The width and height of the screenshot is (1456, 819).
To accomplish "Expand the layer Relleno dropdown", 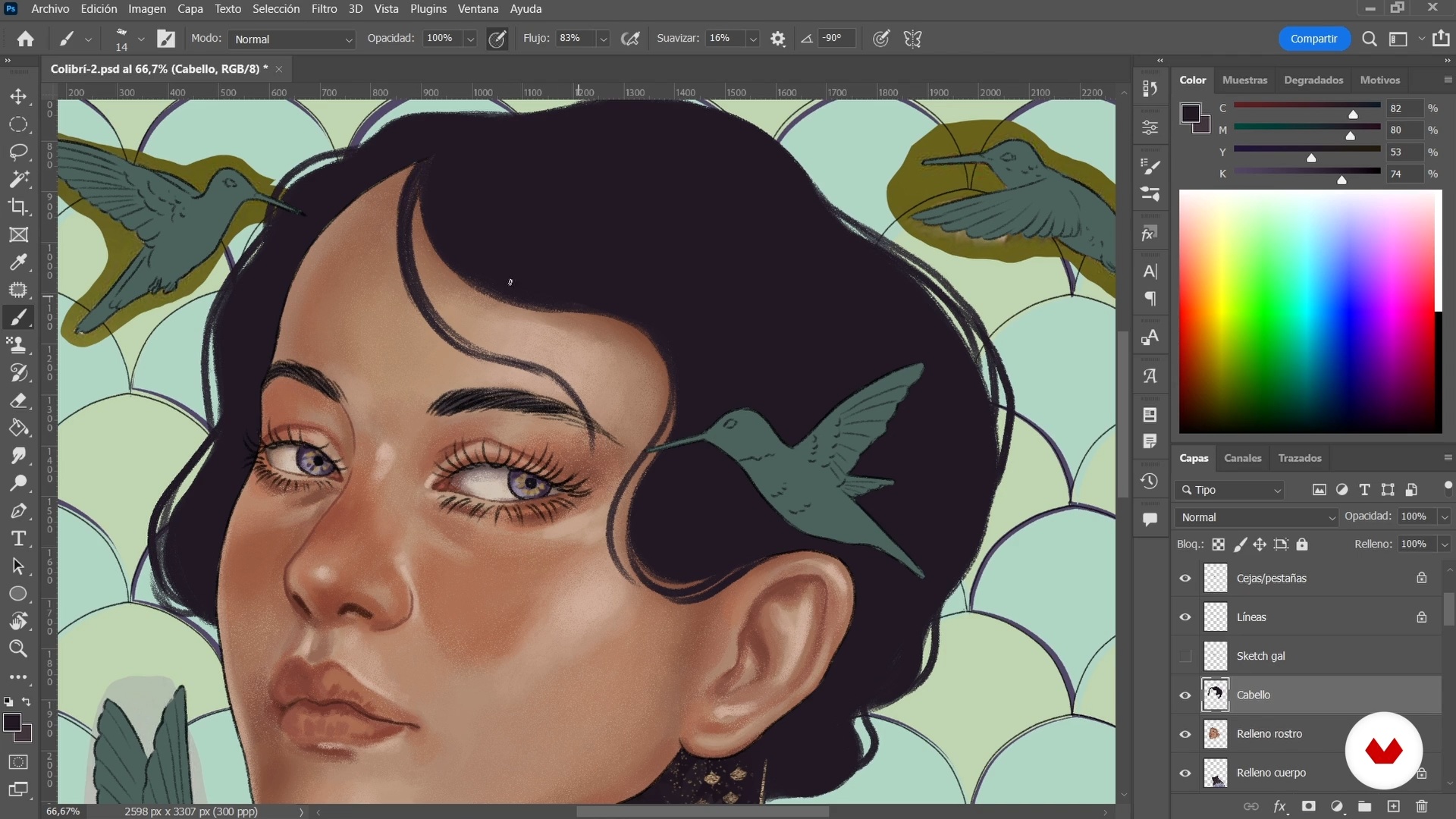I will 1445,544.
